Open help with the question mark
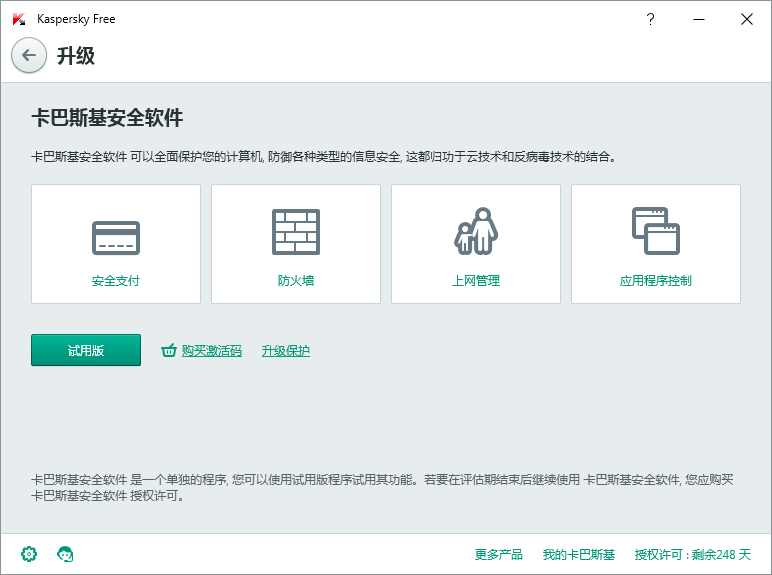 pyautogui.click(x=650, y=19)
